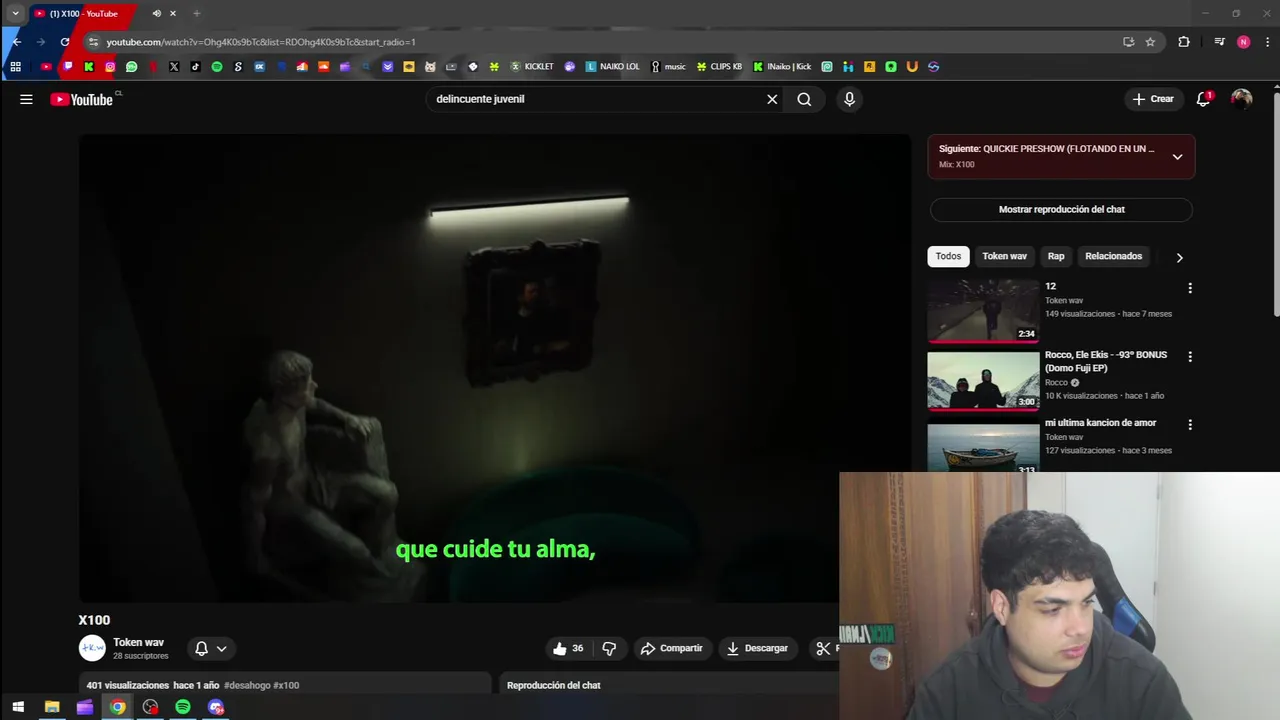Open the Chrome extensions puzzle icon
Viewport: 1280px width, 720px height.
click(x=1184, y=42)
